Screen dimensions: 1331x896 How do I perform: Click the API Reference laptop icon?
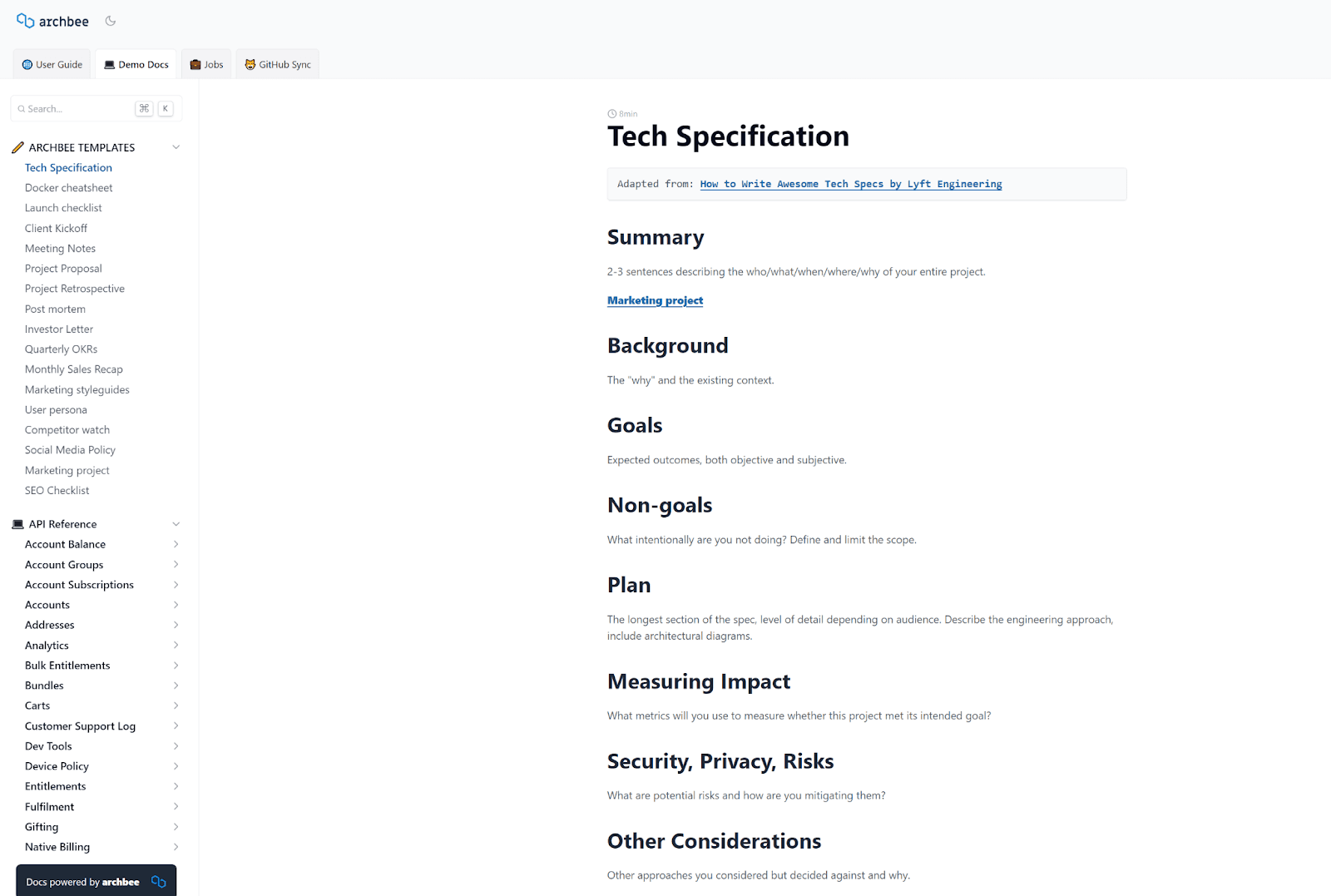(x=17, y=524)
